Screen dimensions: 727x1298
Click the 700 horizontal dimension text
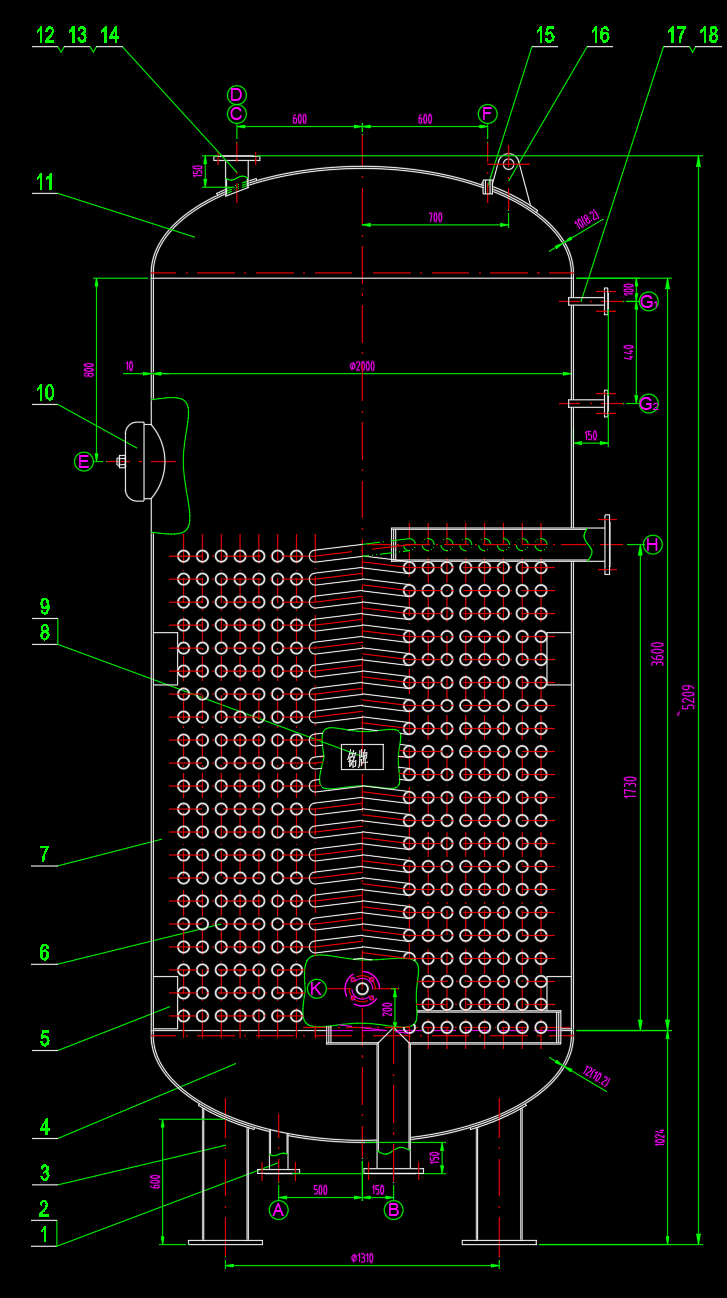point(435,217)
